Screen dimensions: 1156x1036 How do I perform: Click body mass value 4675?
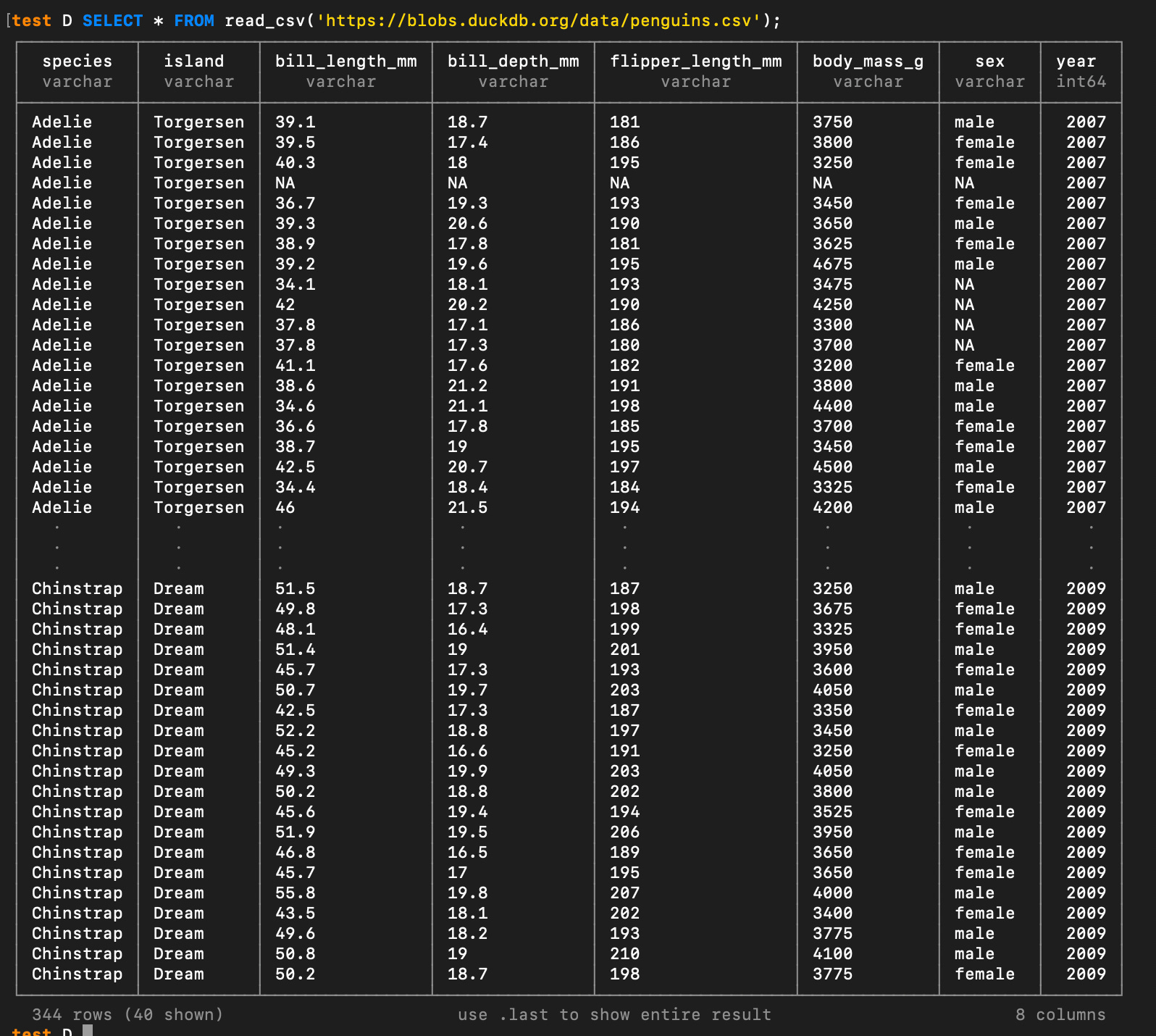point(833,264)
